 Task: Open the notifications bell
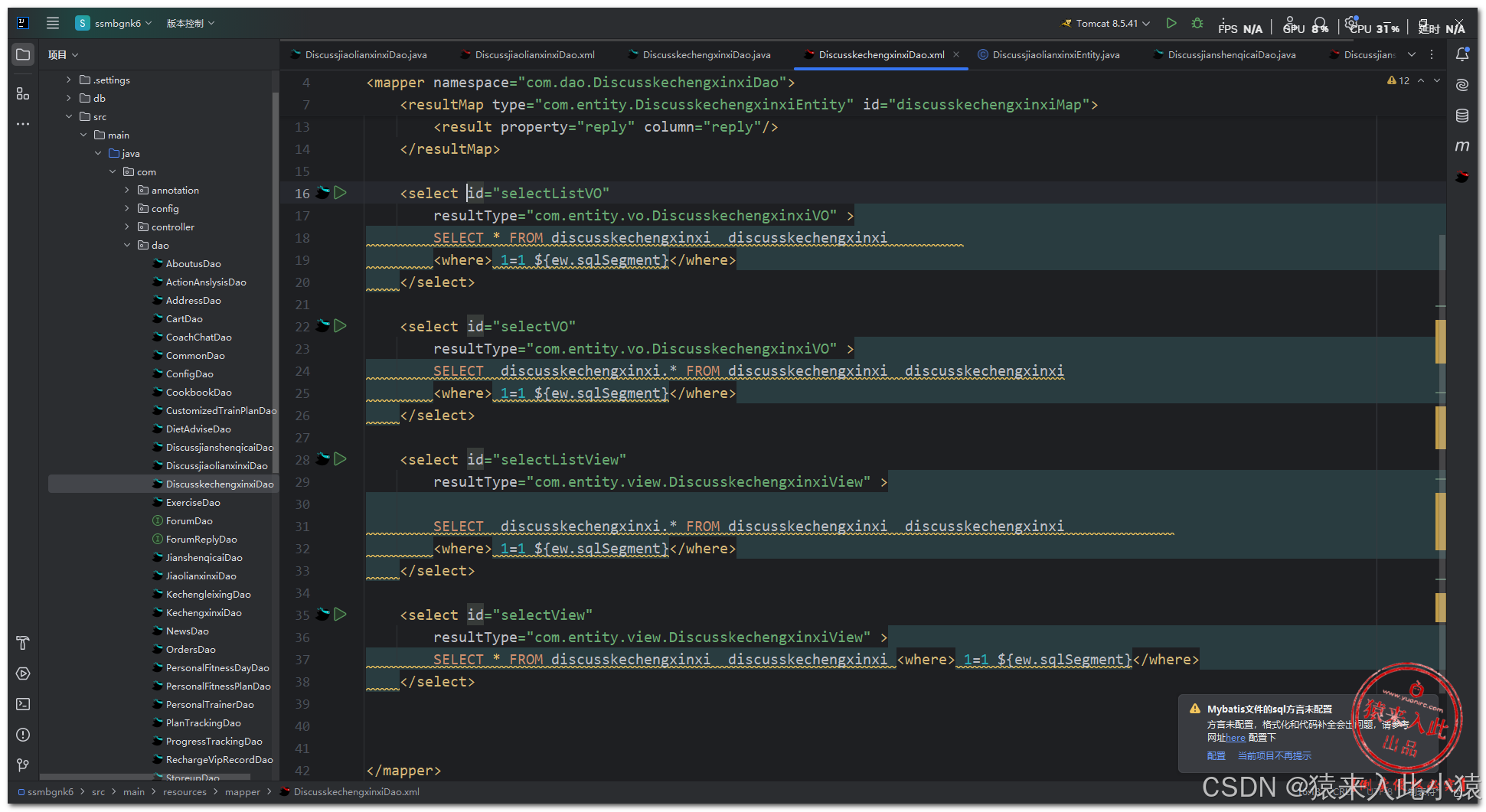click(1462, 54)
